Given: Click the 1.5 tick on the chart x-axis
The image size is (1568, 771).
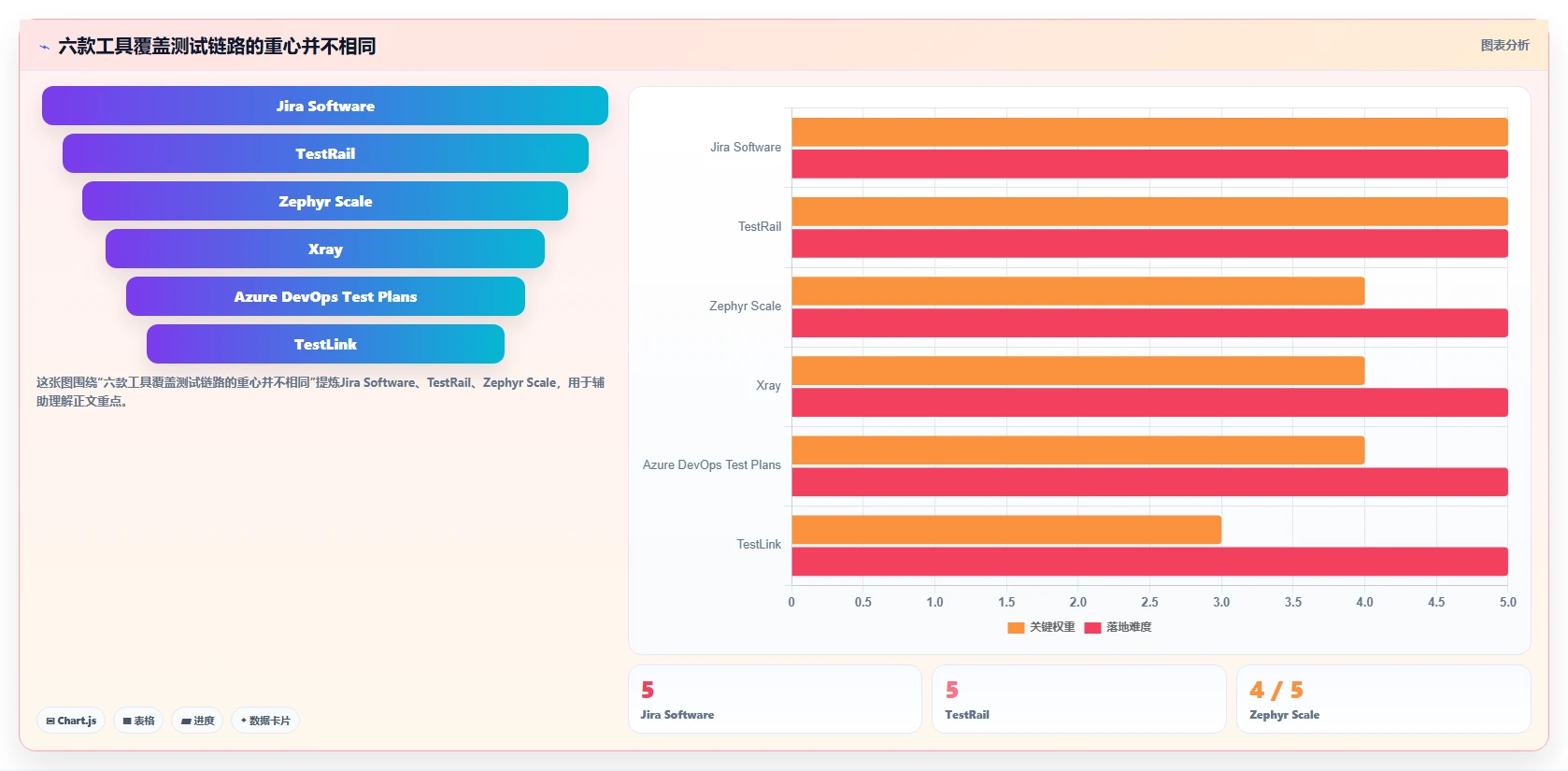Looking at the screenshot, I should (x=1006, y=602).
